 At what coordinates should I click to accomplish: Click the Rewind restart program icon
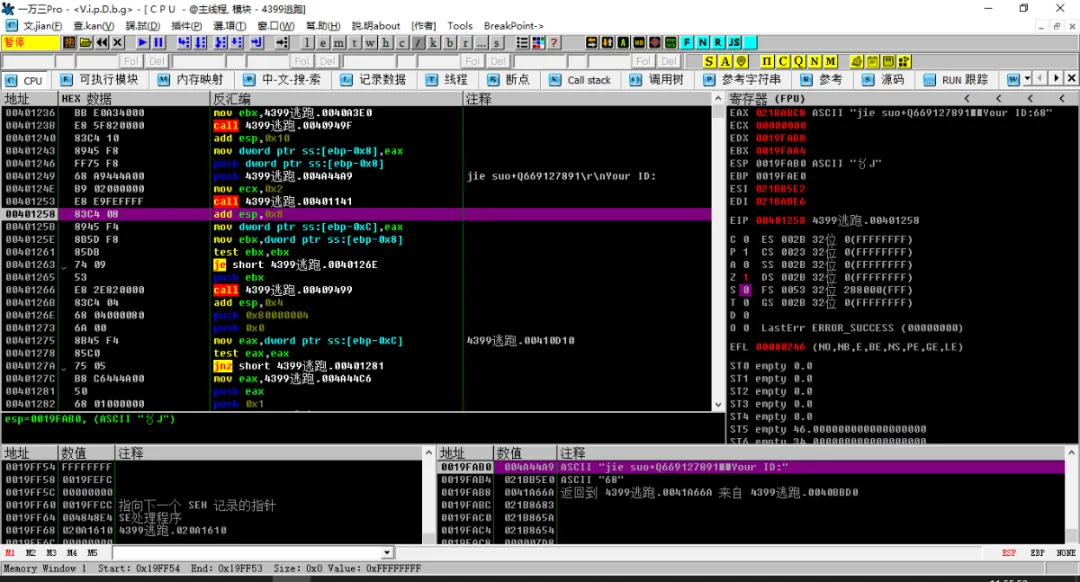101,43
